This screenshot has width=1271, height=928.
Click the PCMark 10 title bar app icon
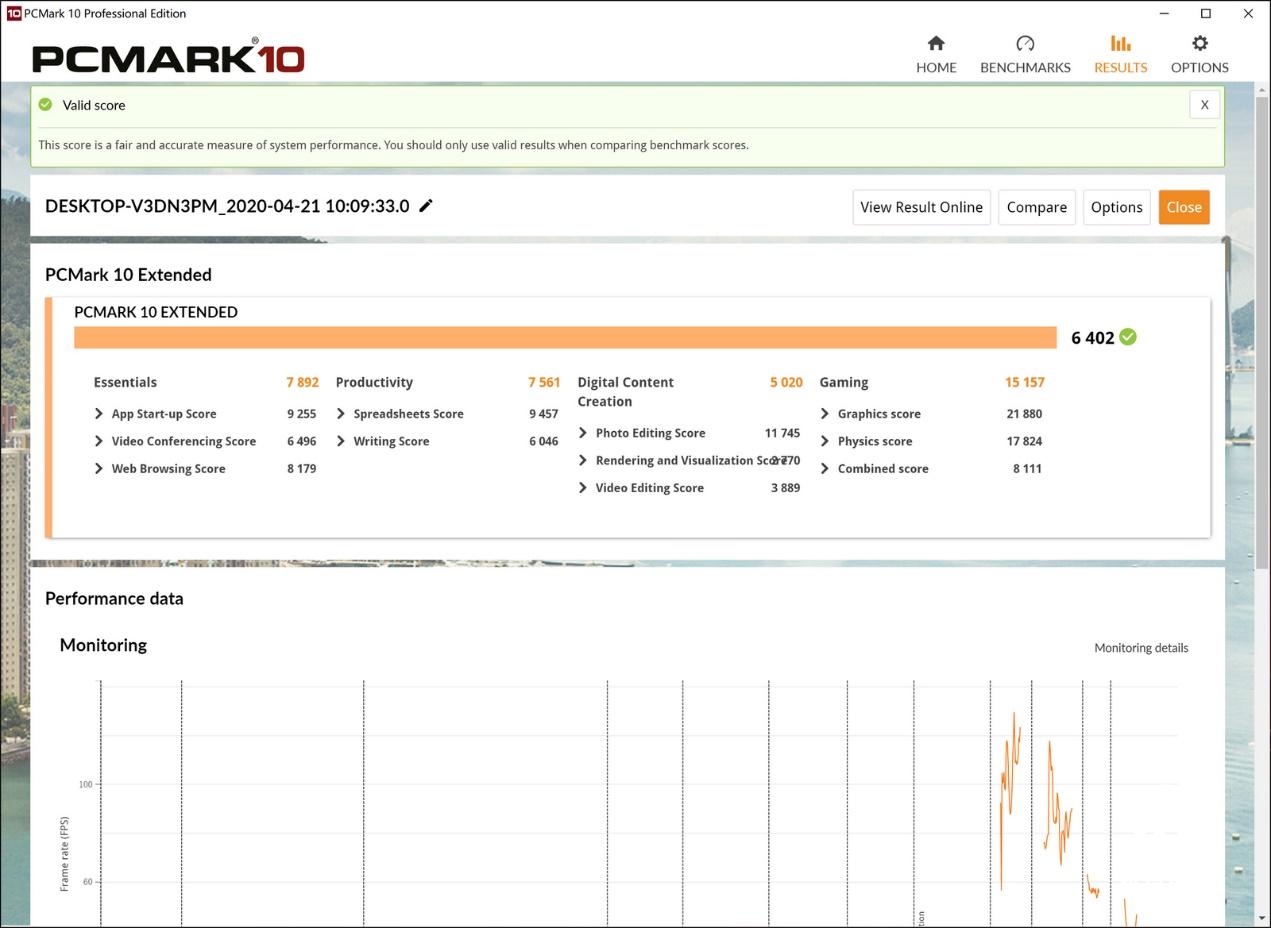(x=13, y=13)
